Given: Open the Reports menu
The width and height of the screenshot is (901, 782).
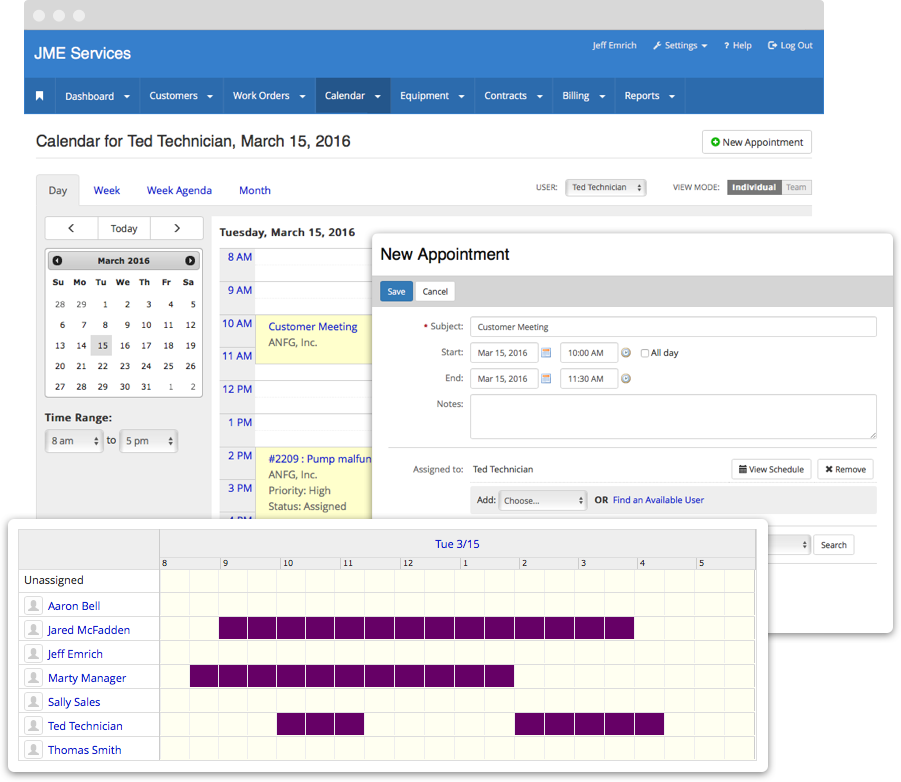Looking at the screenshot, I should tap(649, 96).
